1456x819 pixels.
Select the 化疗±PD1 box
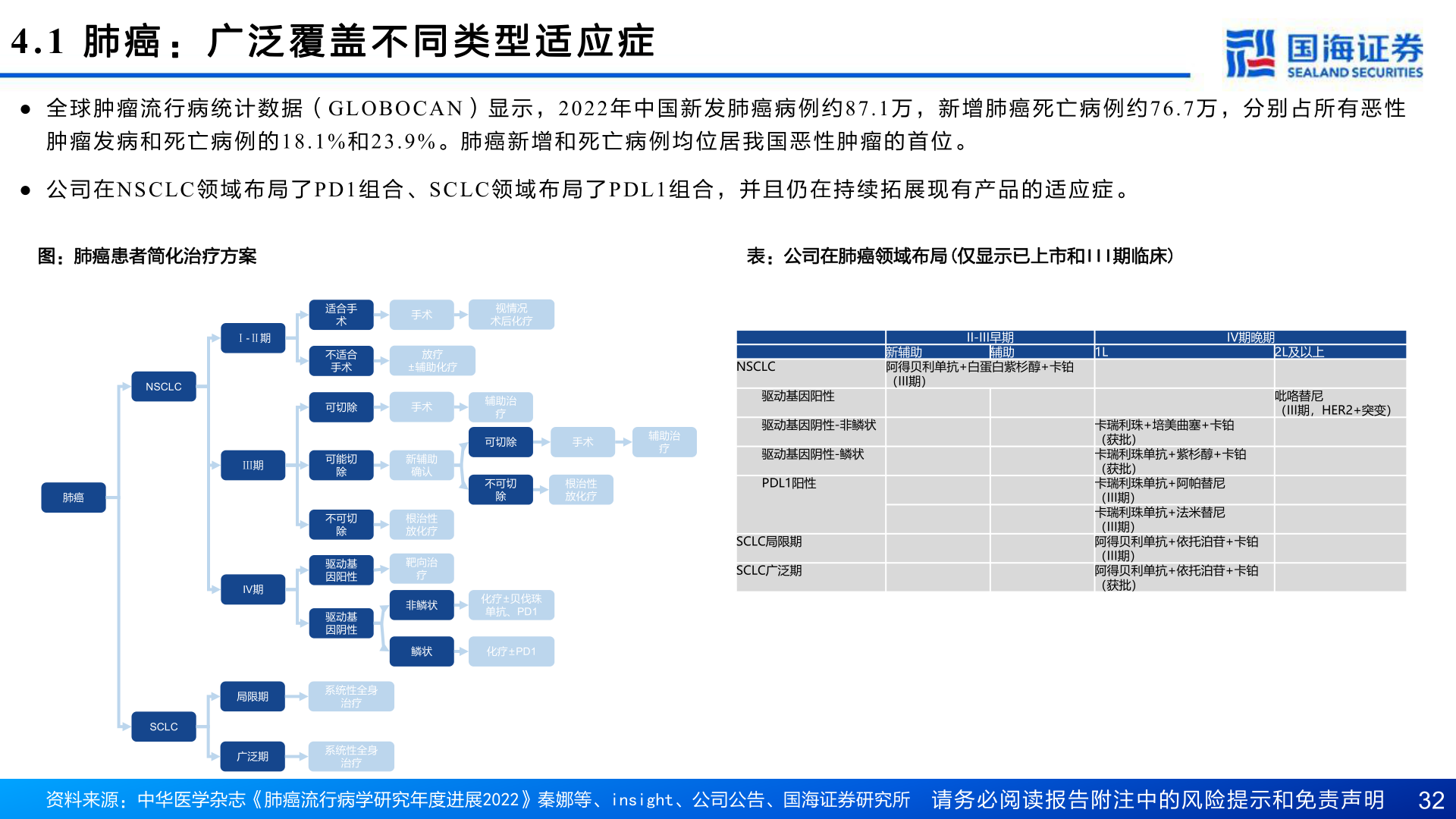tap(511, 651)
